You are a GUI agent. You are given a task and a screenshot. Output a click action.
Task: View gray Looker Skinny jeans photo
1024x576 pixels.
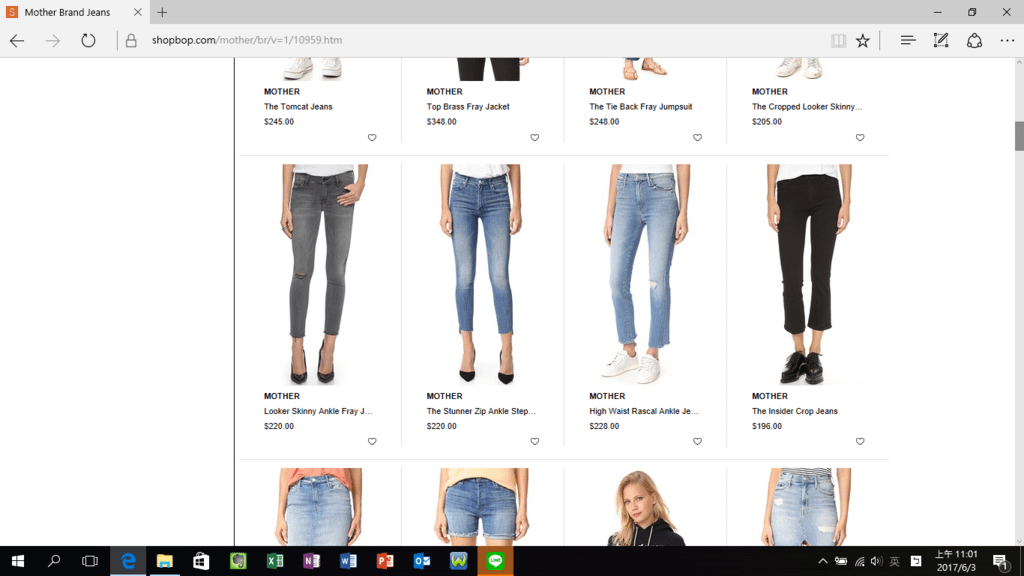[320, 274]
